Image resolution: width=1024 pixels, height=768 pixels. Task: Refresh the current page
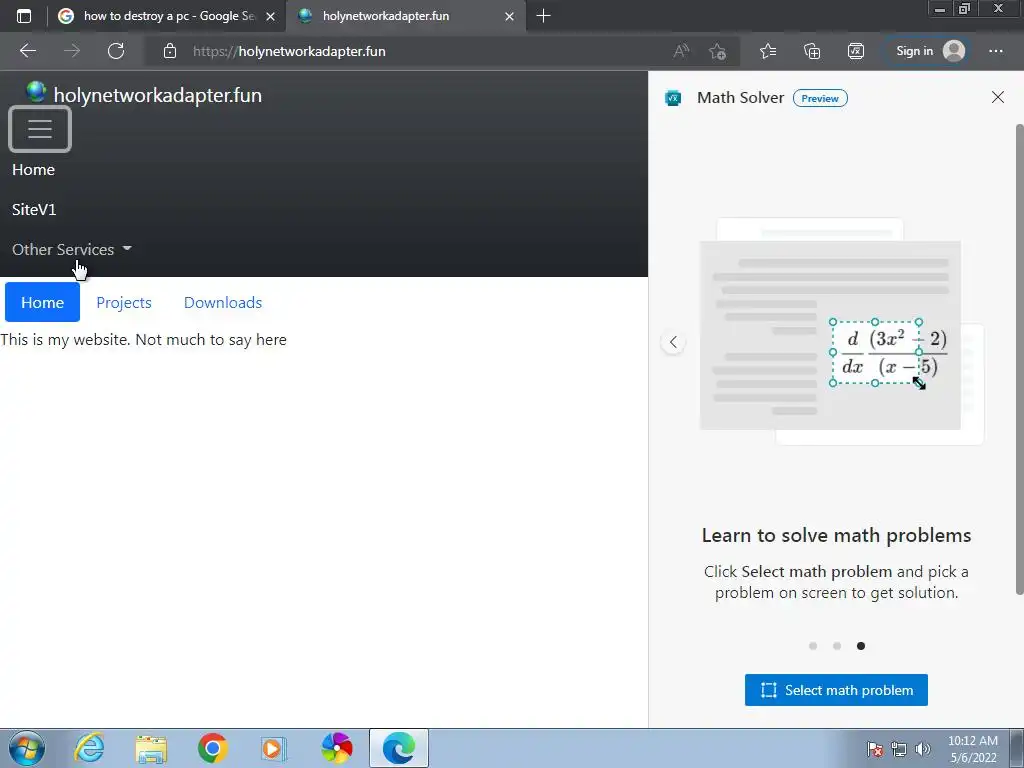pyautogui.click(x=116, y=51)
